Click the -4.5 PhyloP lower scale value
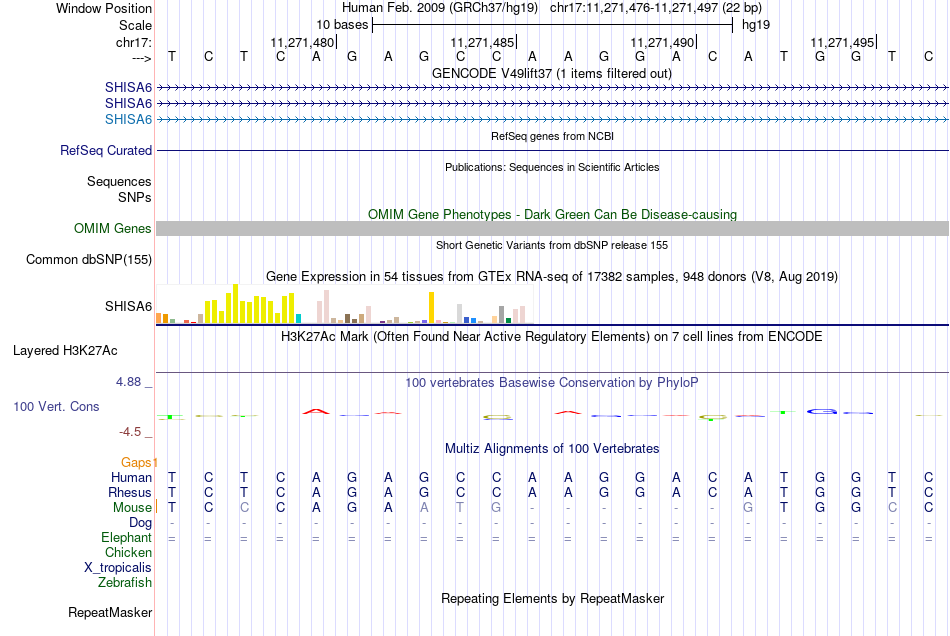The image size is (950, 636). click(x=130, y=432)
